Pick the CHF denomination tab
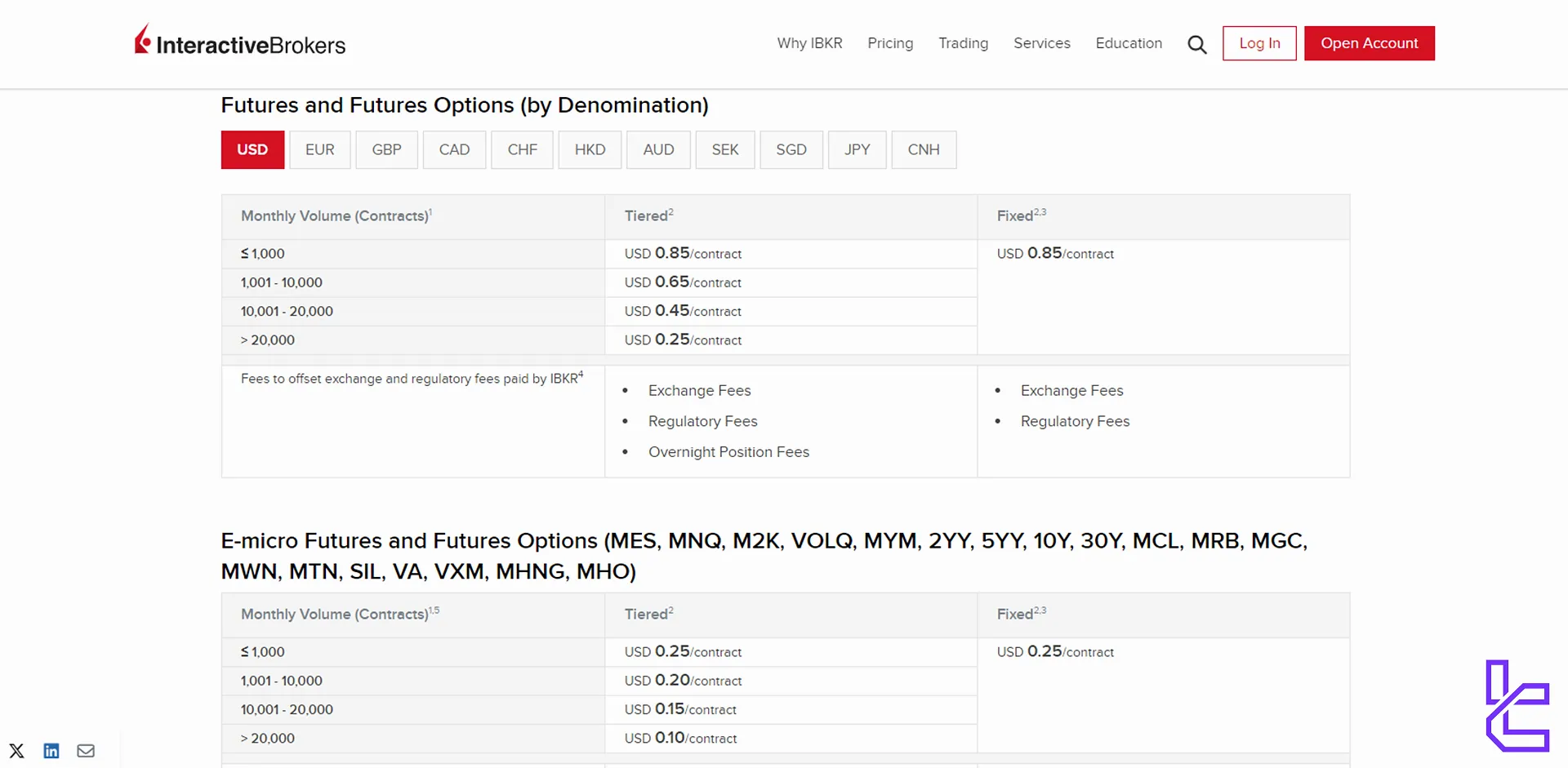This screenshot has height=768, width=1568. coord(522,150)
